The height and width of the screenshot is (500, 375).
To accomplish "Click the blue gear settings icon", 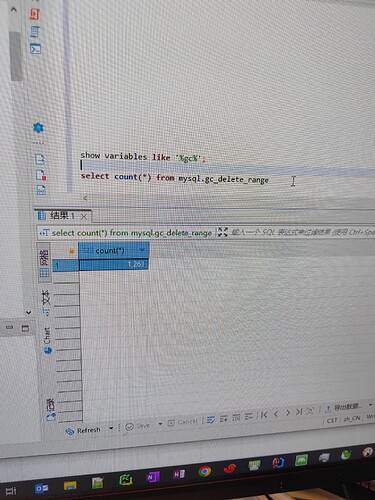I will click(38, 128).
